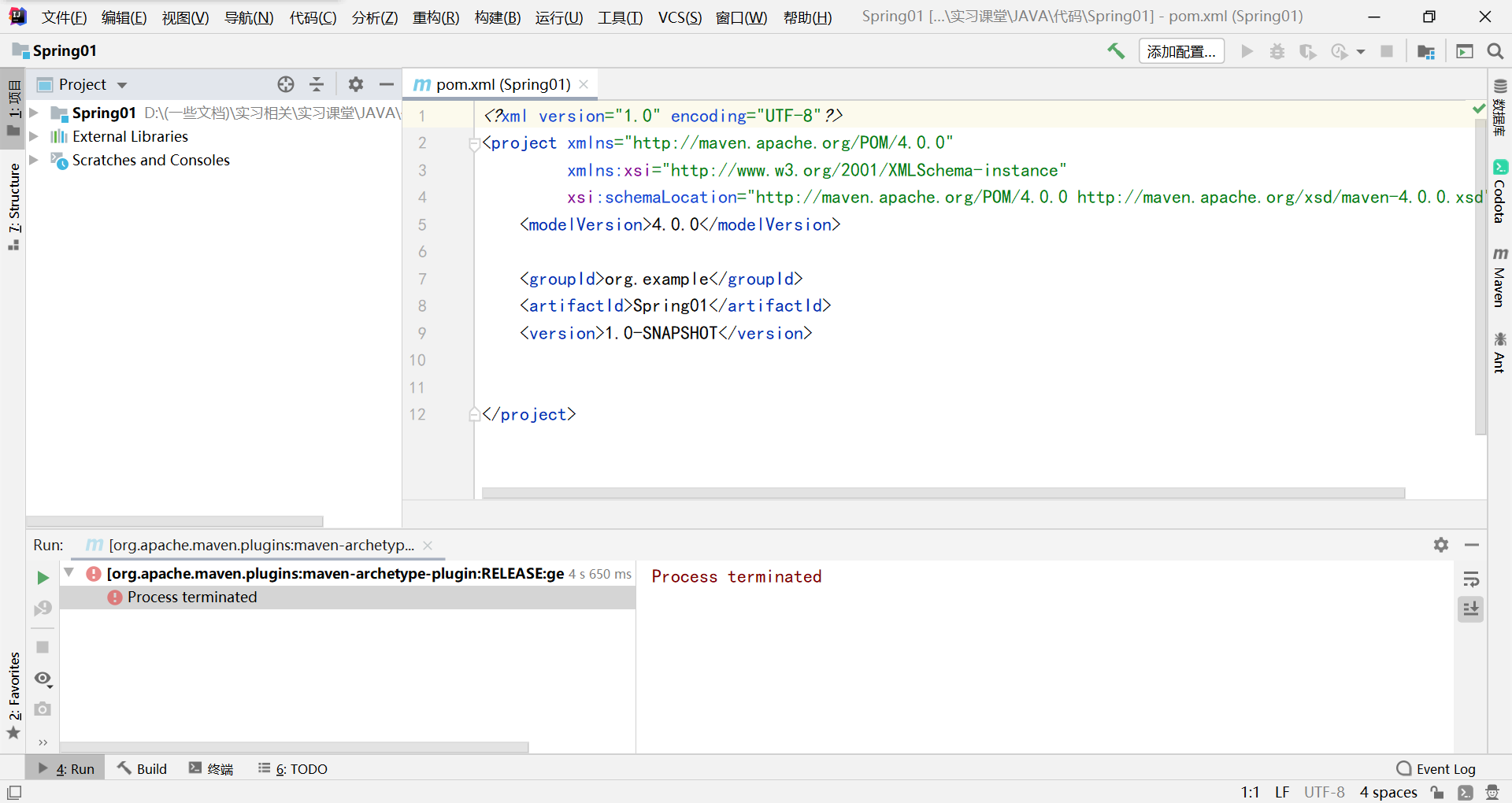Image resolution: width=1512 pixels, height=803 pixels.
Task: Open the 重构 menu
Action: pos(435,17)
